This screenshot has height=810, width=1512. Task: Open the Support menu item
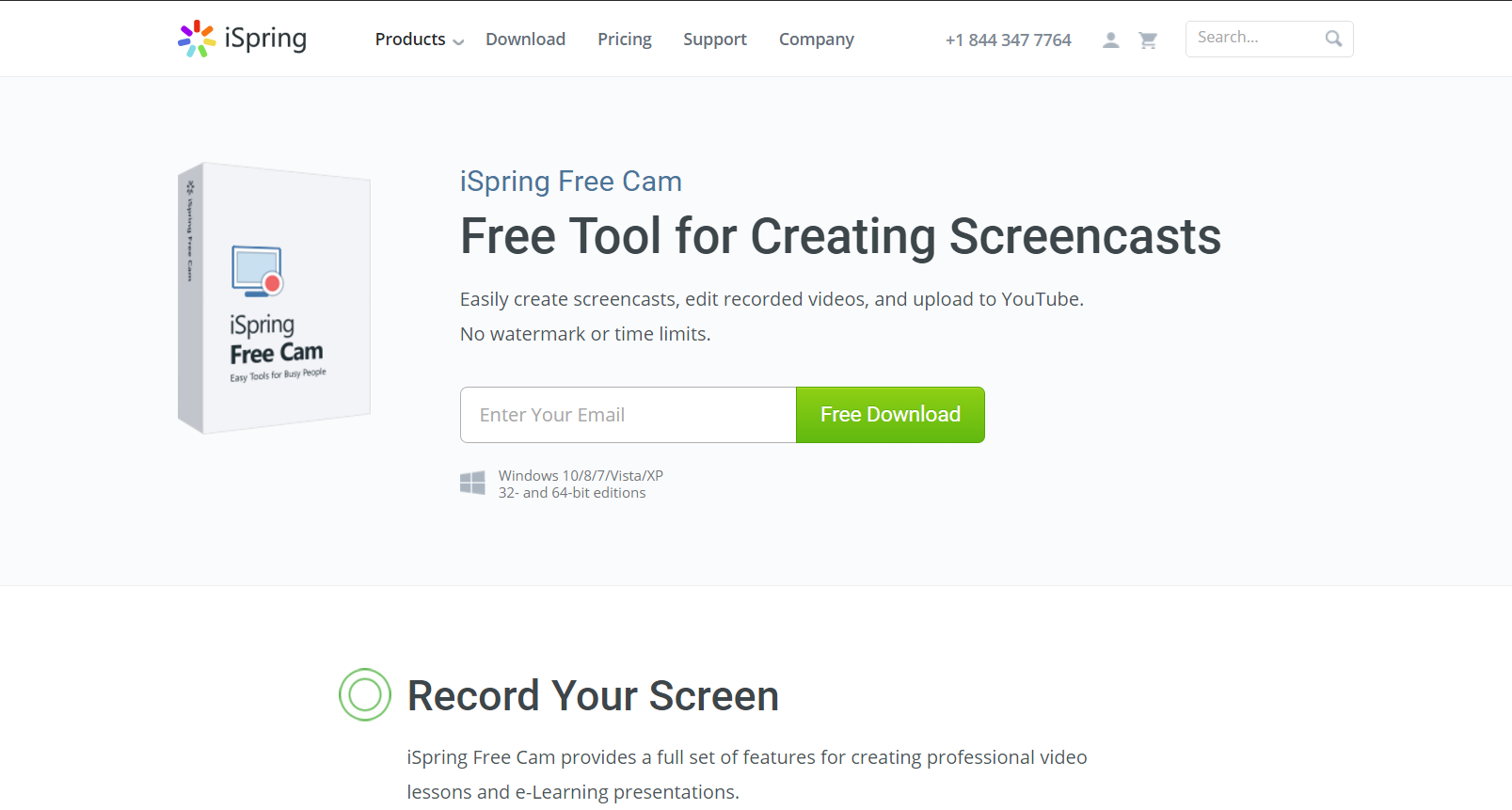(x=715, y=40)
